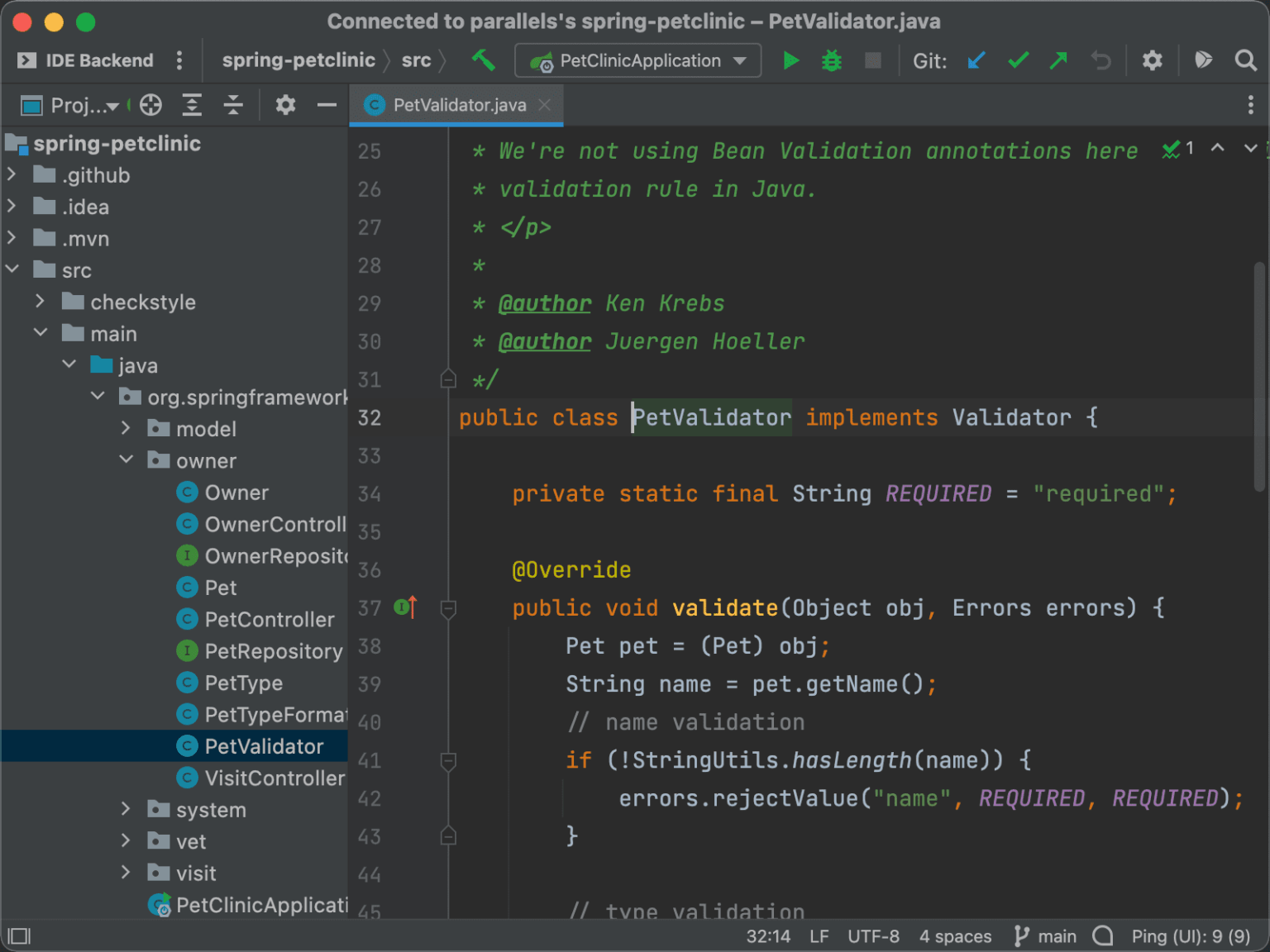The image size is (1270, 952).
Task: Commit changes via the green checkmark Git icon
Action: (1018, 60)
